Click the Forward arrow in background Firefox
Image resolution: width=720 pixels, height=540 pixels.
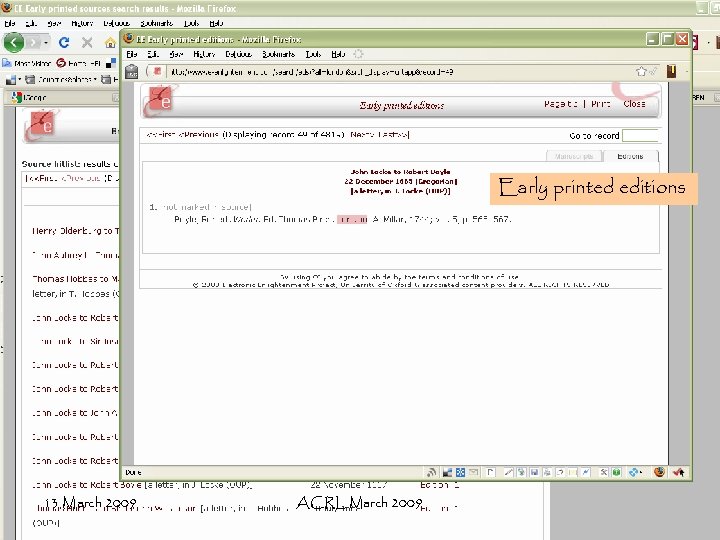(x=33, y=43)
